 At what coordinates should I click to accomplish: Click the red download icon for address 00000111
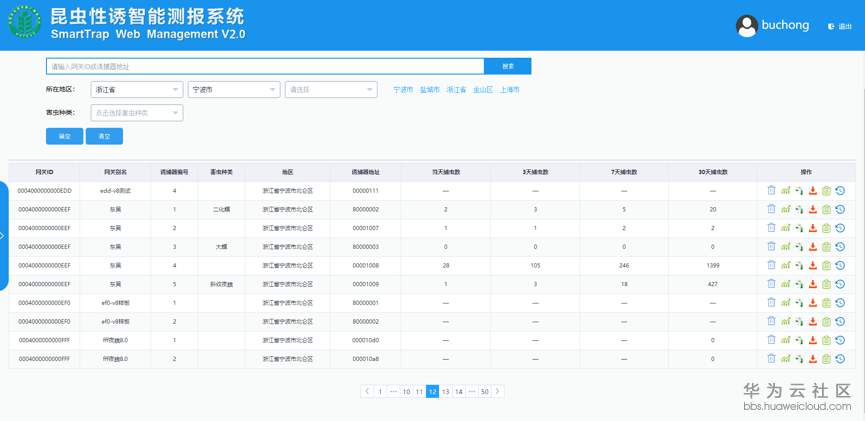[813, 191]
